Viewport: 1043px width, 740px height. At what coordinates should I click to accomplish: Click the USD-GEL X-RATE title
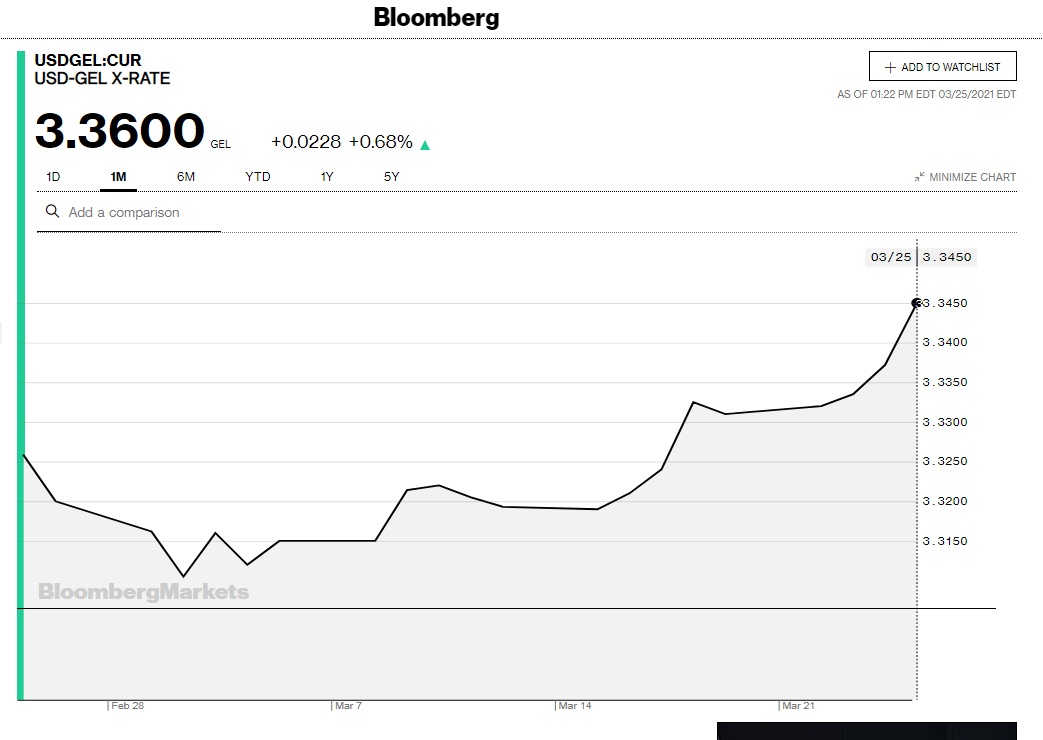tap(102, 79)
